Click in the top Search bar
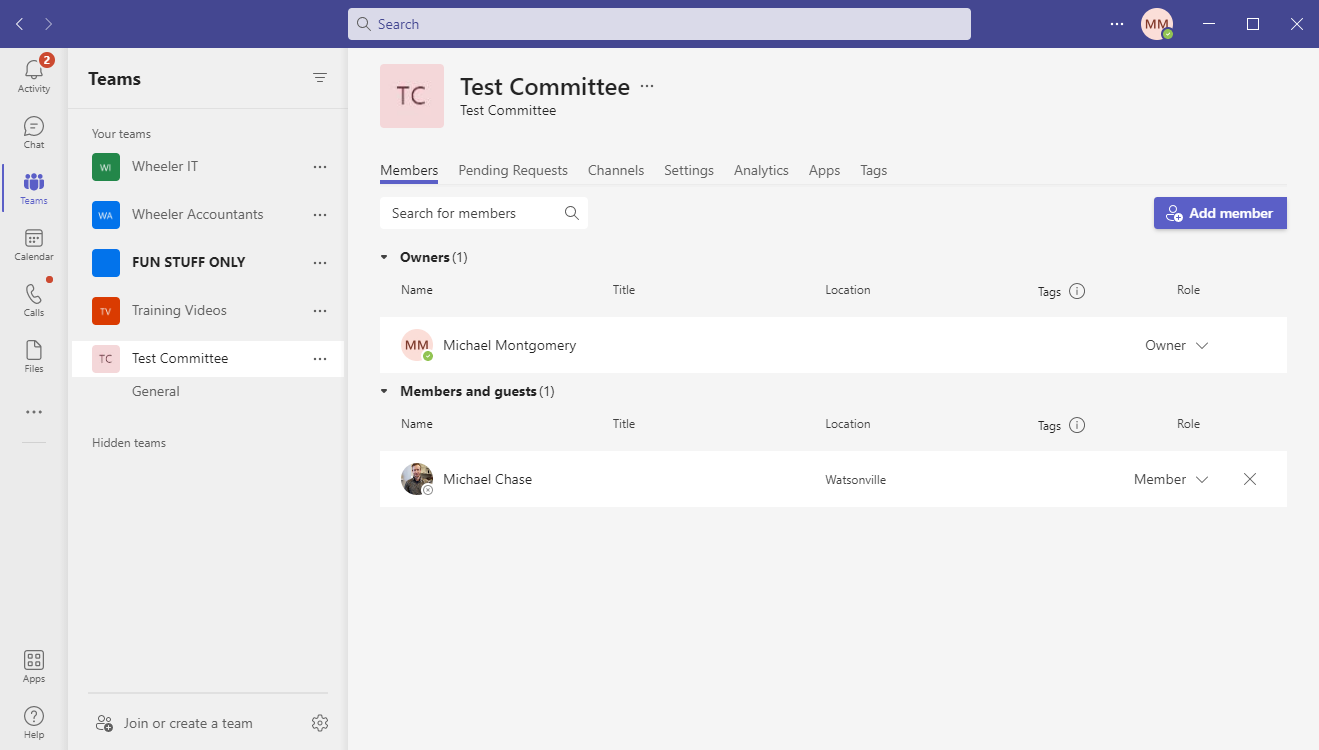 click(x=659, y=24)
